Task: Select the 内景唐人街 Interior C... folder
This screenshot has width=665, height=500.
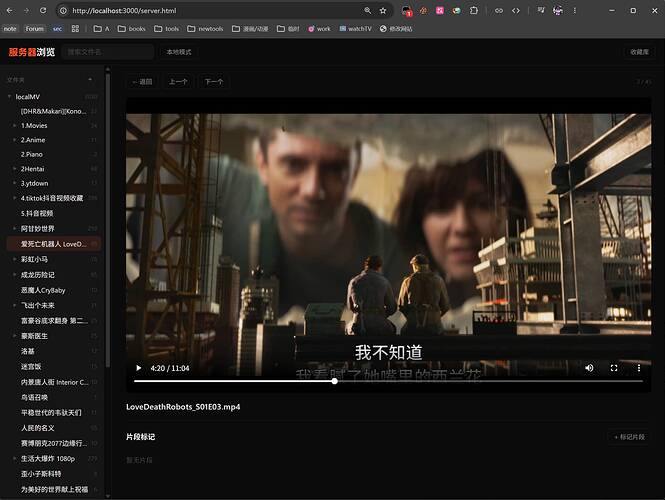Action: 54,382
